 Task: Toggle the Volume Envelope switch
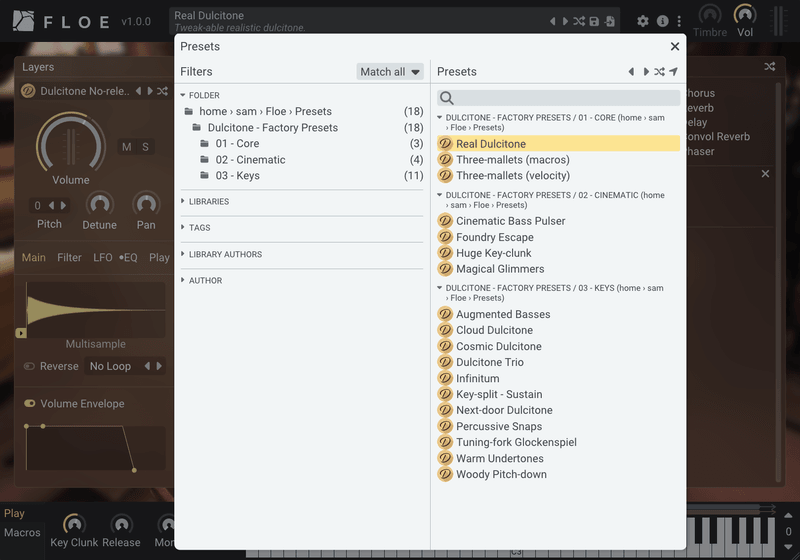click(x=30, y=404)
